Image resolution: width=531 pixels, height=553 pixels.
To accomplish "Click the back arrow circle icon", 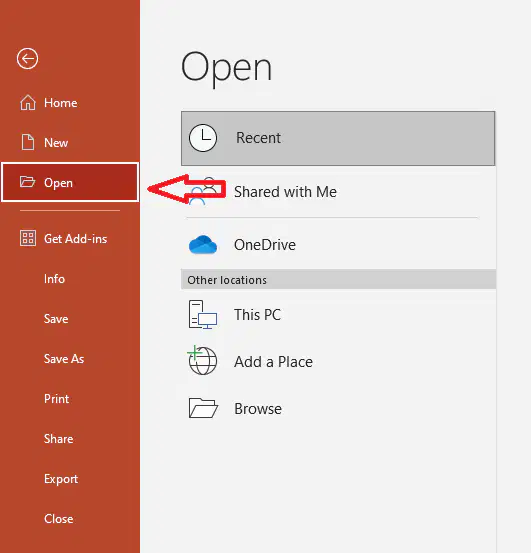I will [x=27, y=59].
